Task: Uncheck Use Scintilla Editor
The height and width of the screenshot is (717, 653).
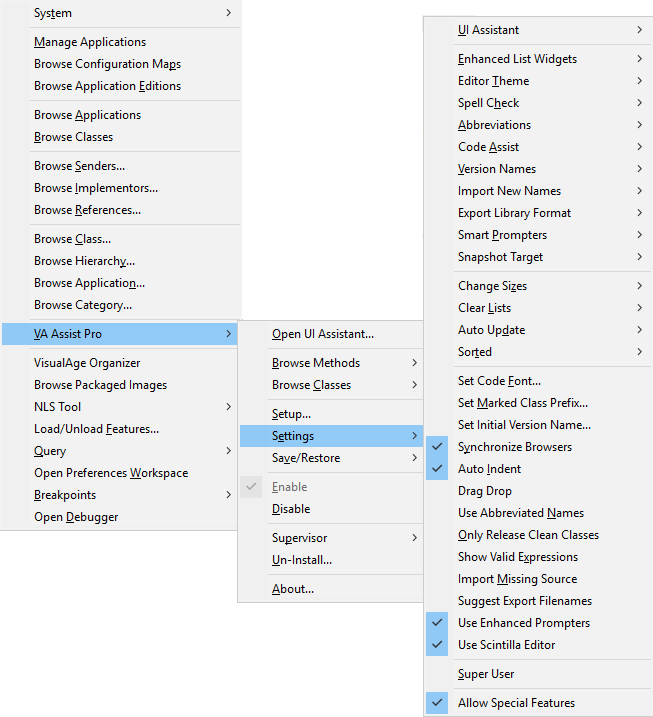Action: pos(506,645)
